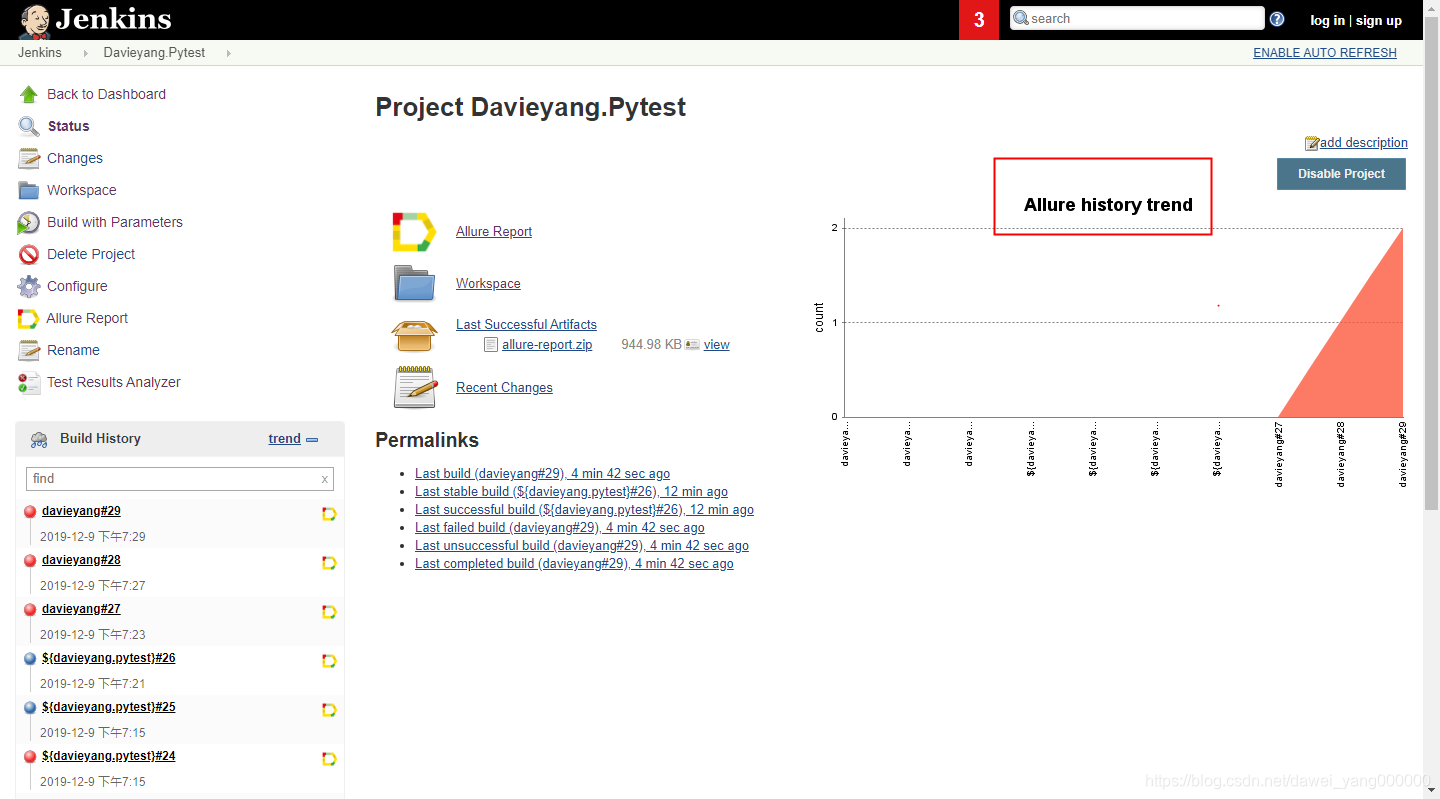Open build davieyang#29 in history

(81, 511)
